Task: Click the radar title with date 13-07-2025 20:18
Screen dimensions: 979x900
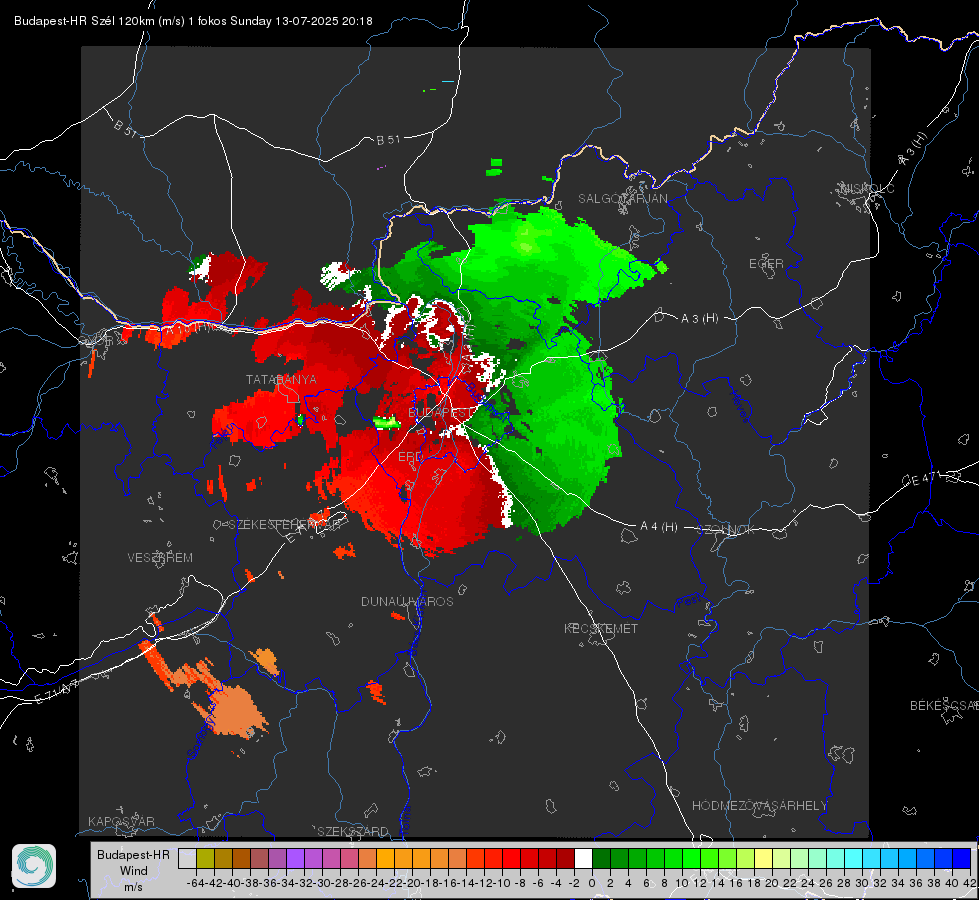Action: (x=194, y=21)
